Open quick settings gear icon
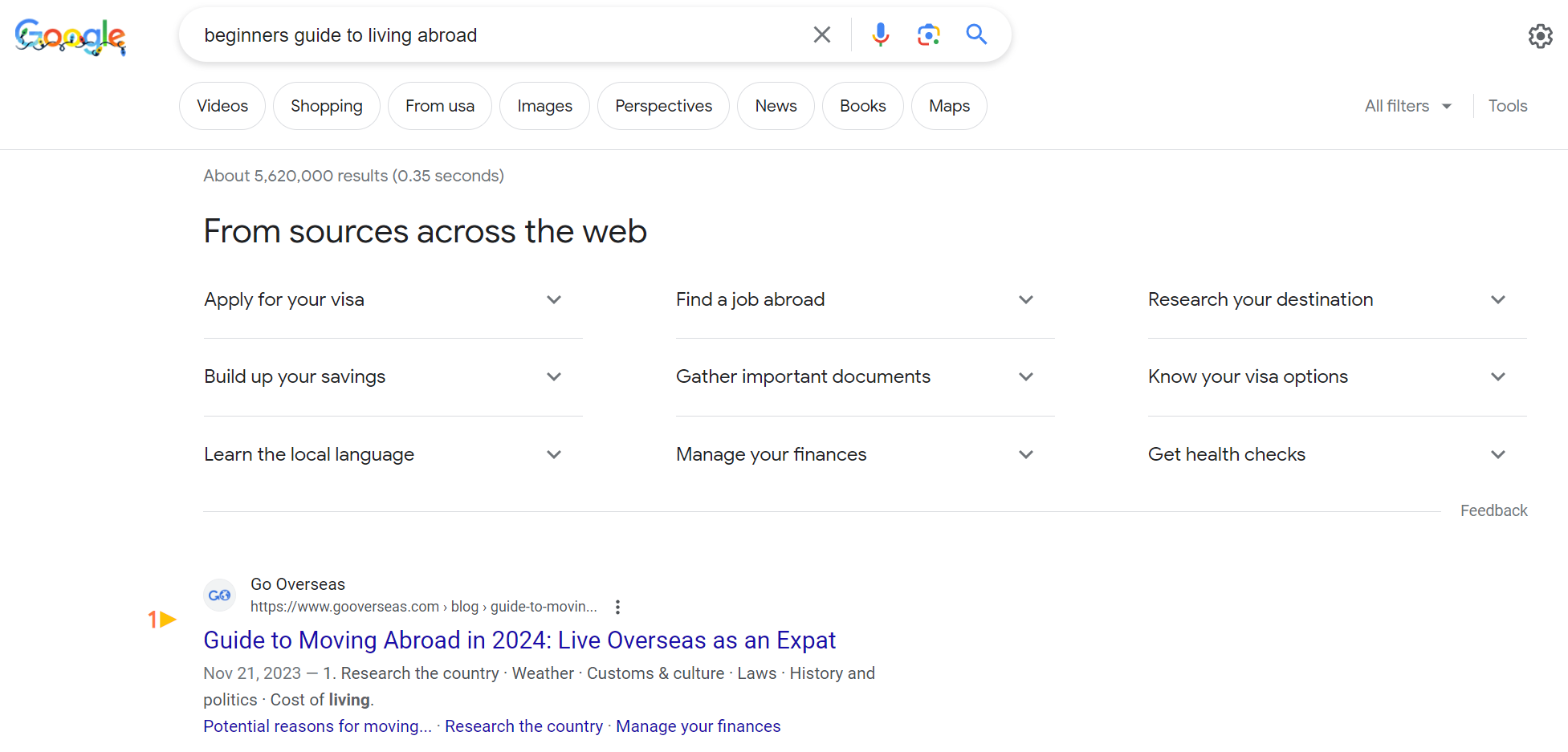This screenshot has height=752, width=1568. [x=1540, y=36]
